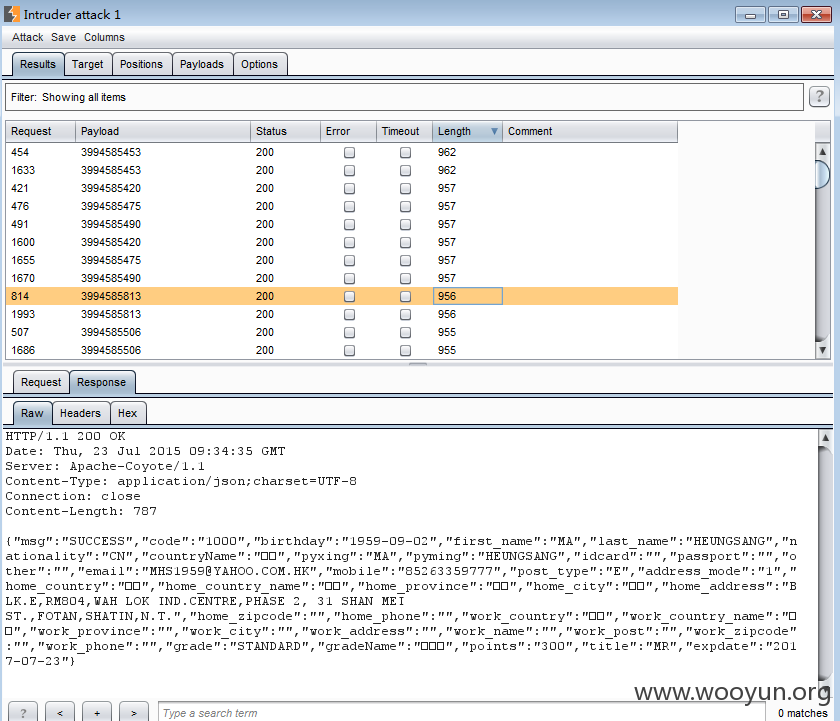
Task: Switch to the Options tab
Action: 259,64
